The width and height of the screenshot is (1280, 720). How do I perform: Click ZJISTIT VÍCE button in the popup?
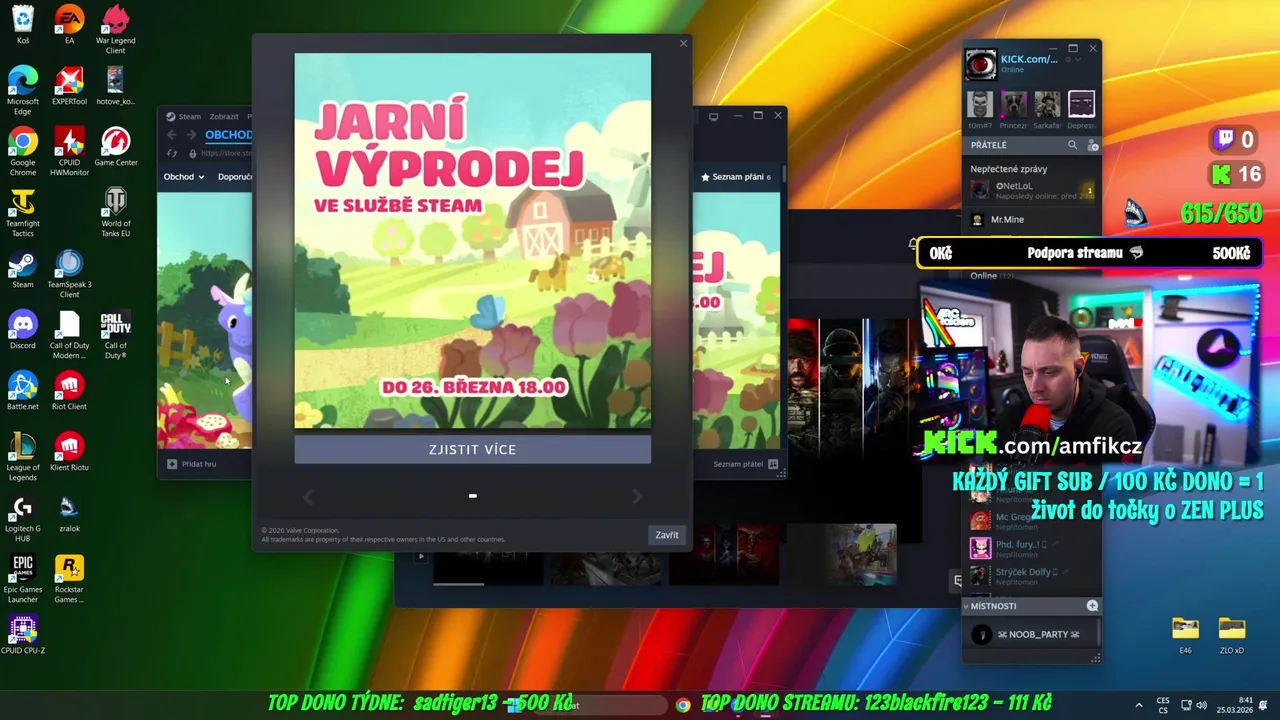[472, 450]
